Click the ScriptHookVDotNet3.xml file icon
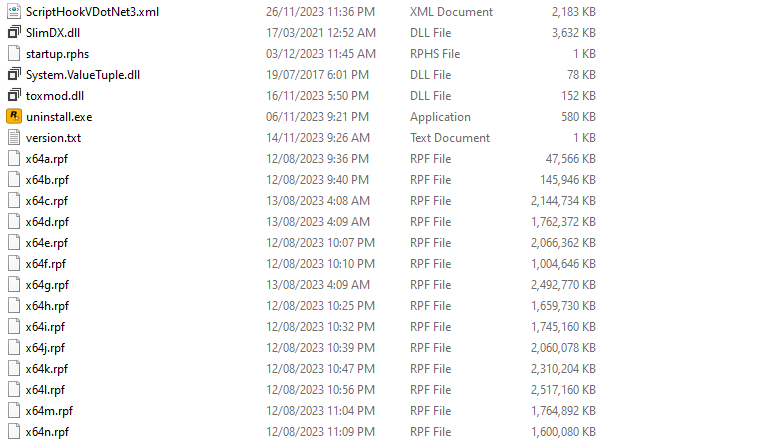 click(x=14, y=12)
